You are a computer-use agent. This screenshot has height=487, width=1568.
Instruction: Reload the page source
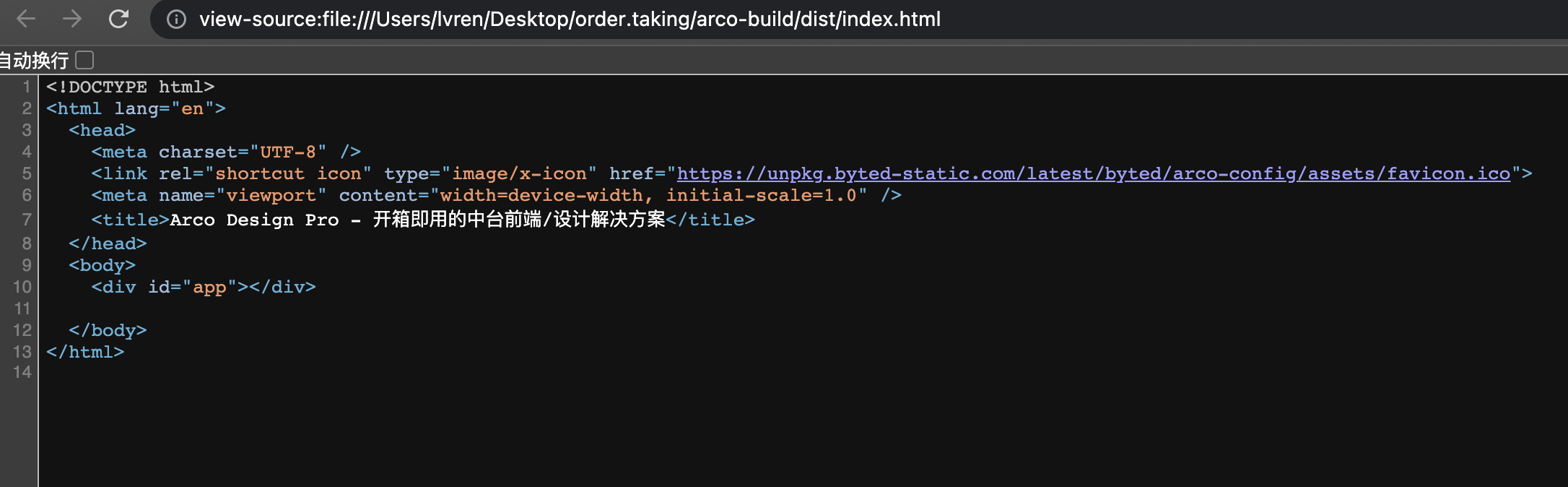[119, 20]
